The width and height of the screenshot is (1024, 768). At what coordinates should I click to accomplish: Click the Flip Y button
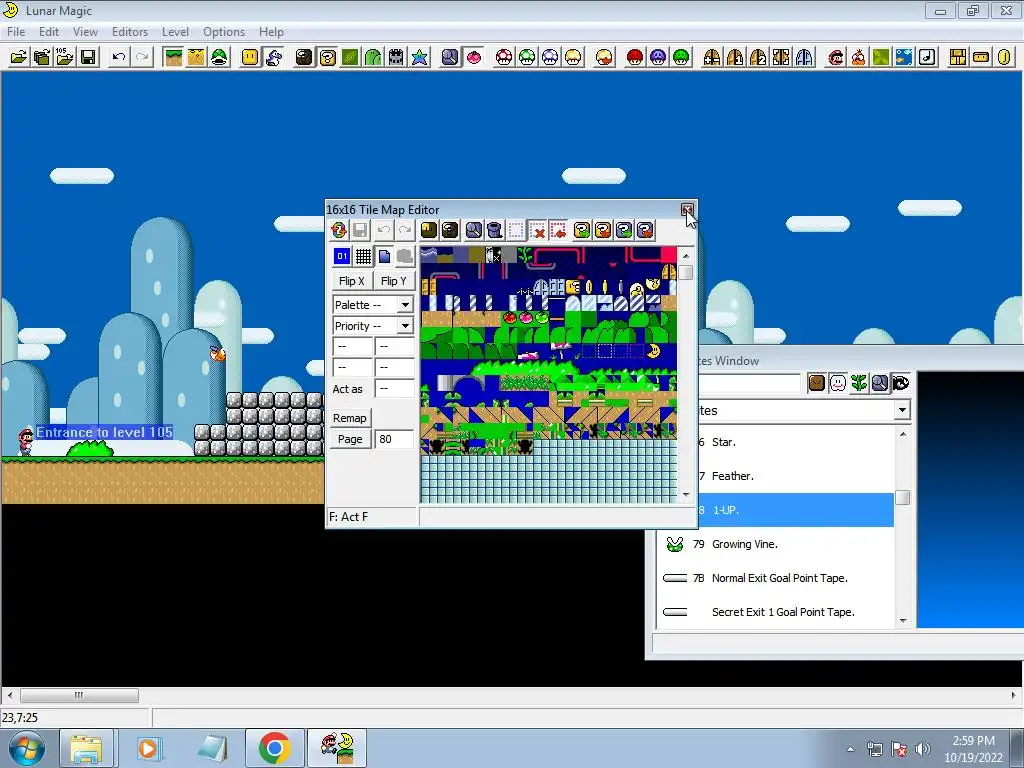[x=394, y=281]
